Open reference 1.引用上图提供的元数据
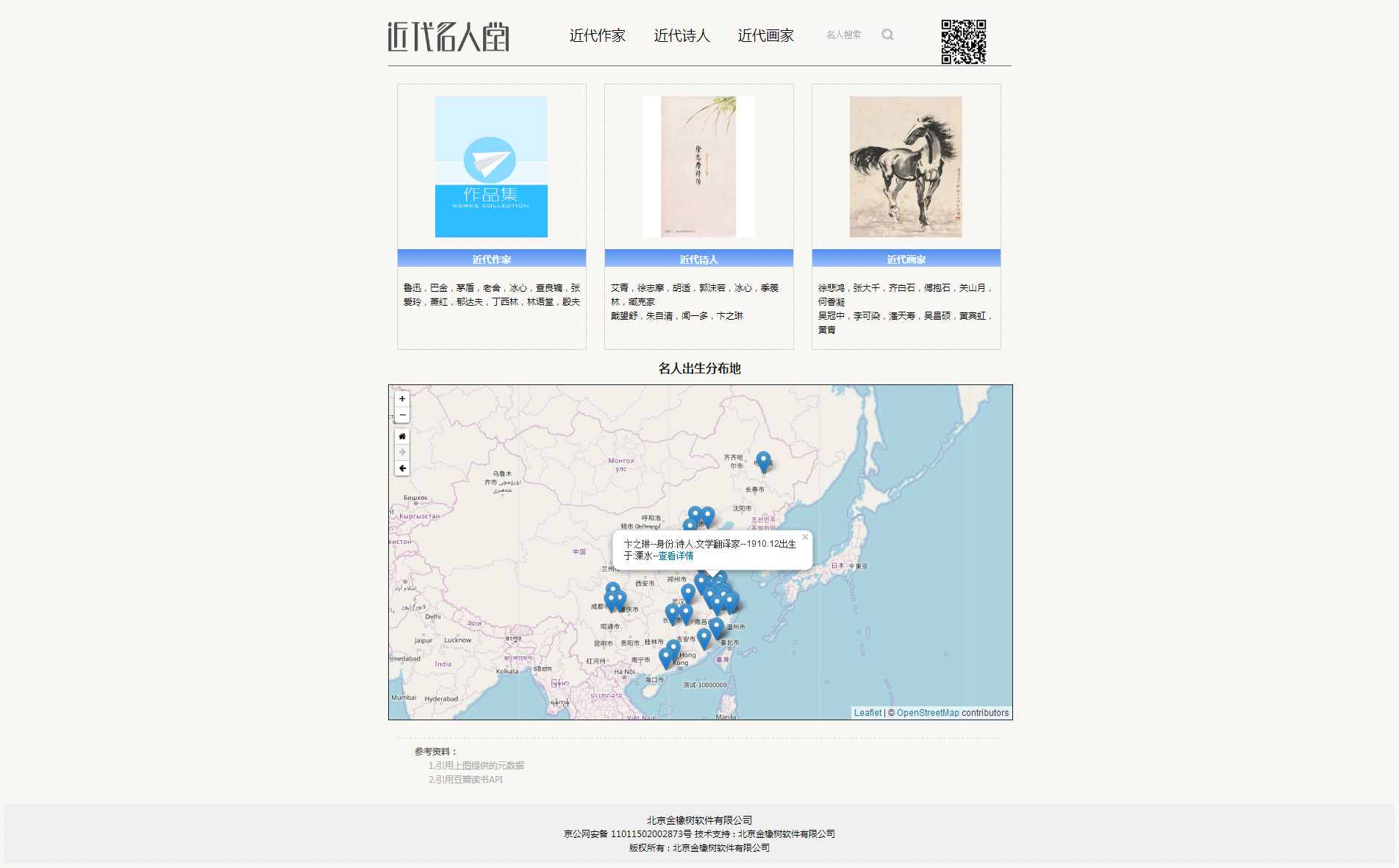1399x868 pixels. click(476, 765)
